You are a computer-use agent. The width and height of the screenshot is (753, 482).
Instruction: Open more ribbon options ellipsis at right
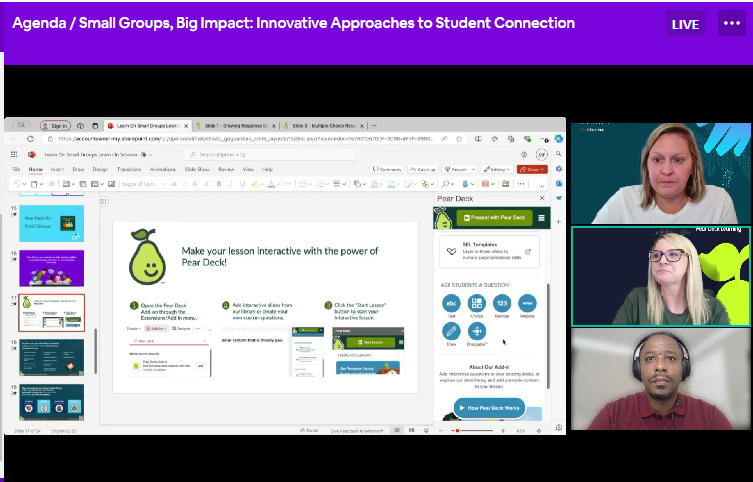[521, 184]
